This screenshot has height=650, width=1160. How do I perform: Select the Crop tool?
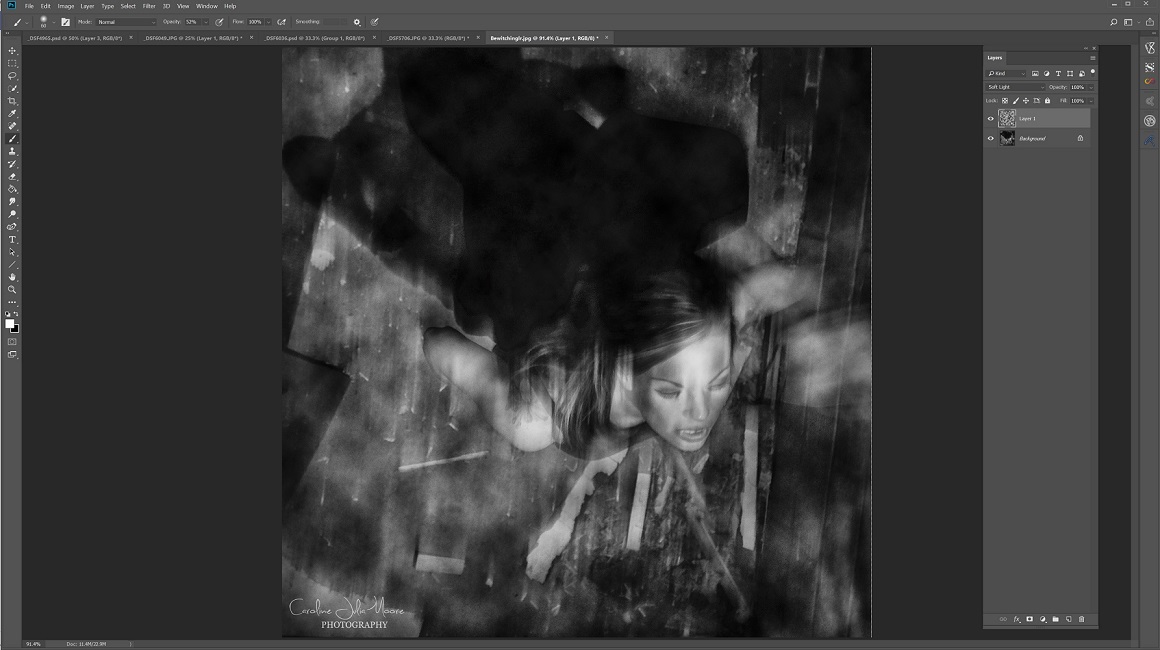pyautogui.click(x=13, y=101)
